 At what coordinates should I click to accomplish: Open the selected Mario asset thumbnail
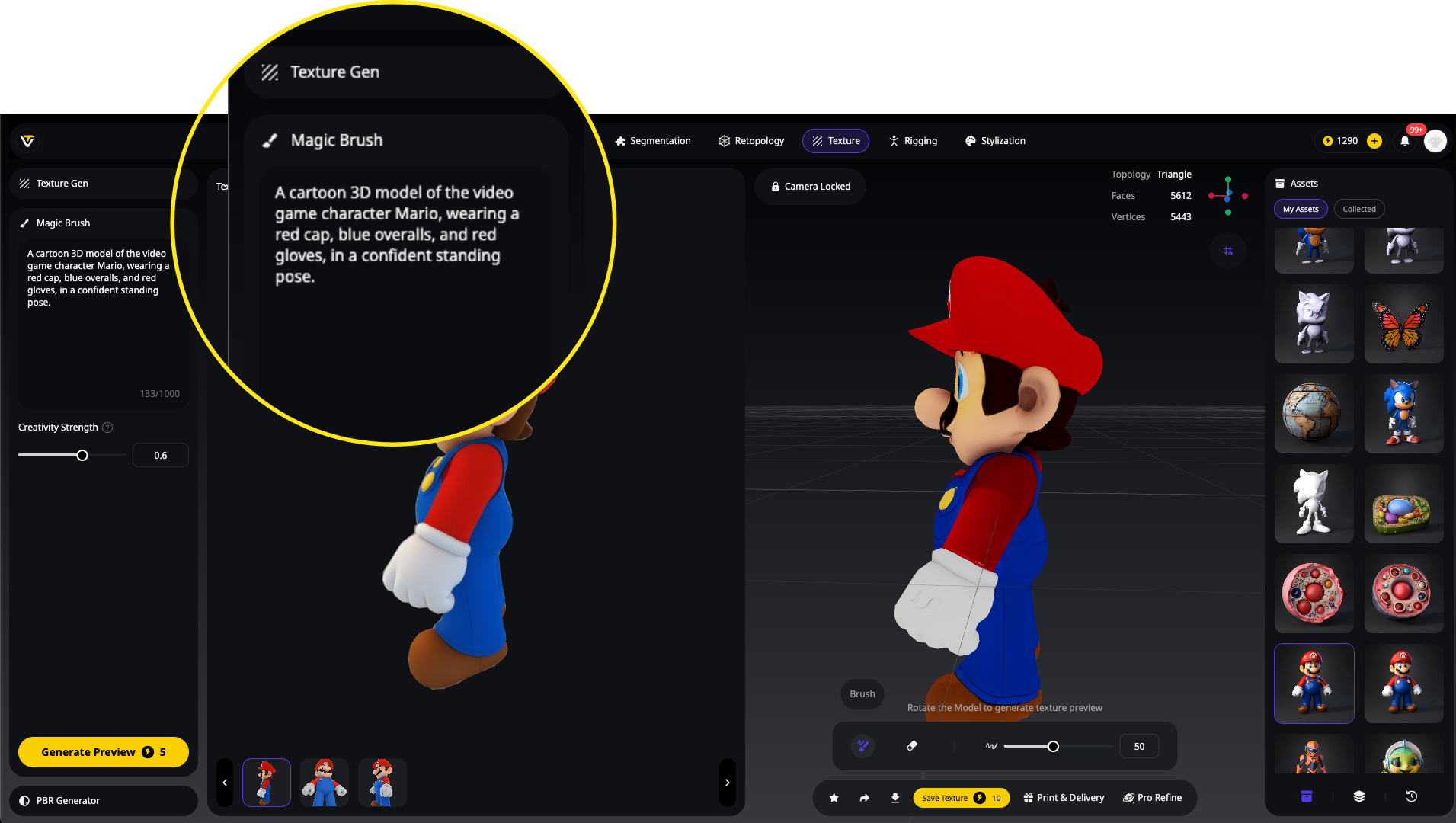pos(1314,684)
